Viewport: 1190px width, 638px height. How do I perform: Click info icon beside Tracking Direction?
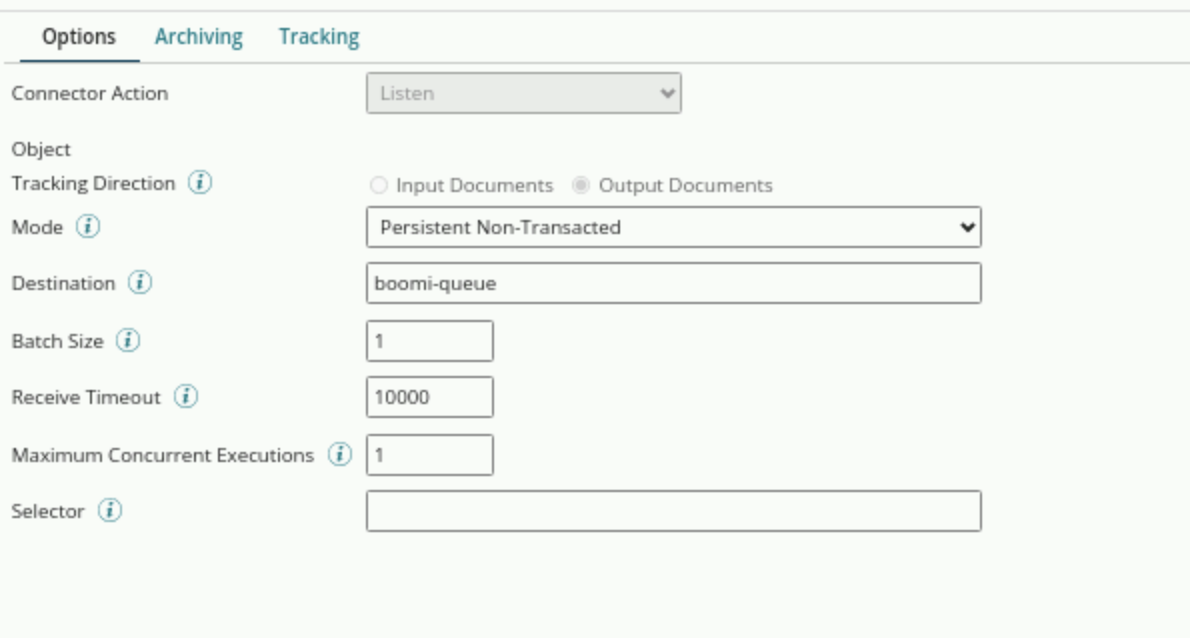200,184
